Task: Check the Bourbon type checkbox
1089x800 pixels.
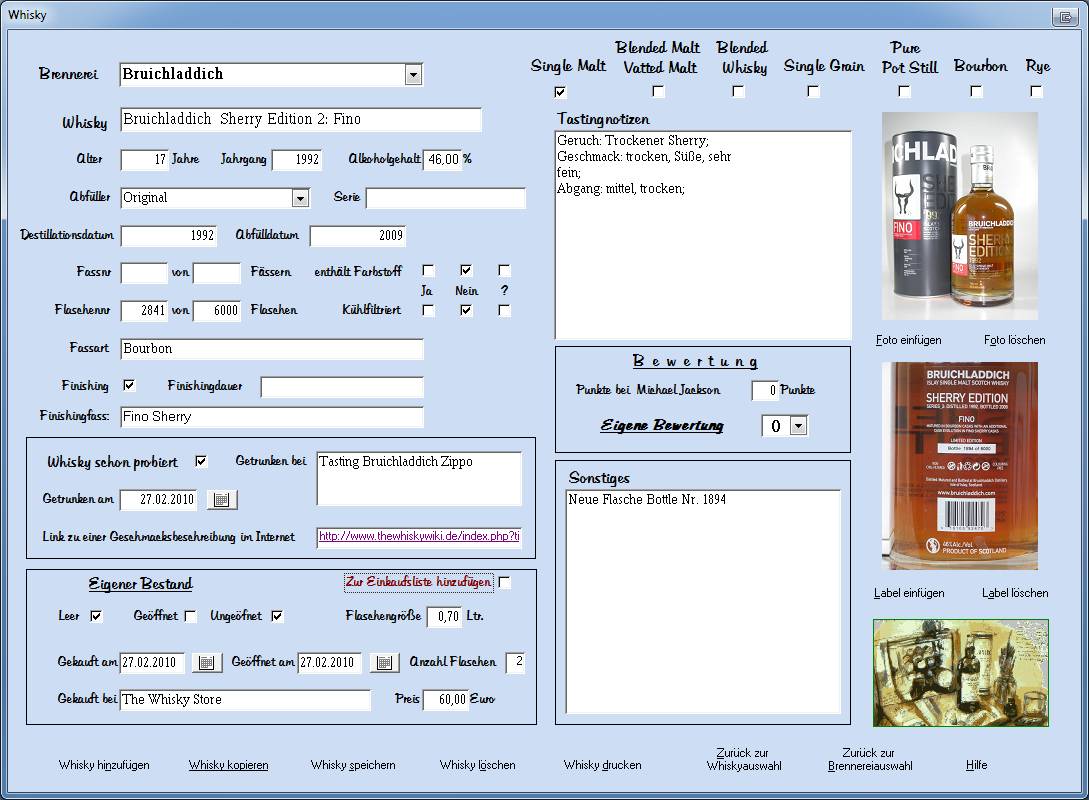Action: (x=976, y=91)
